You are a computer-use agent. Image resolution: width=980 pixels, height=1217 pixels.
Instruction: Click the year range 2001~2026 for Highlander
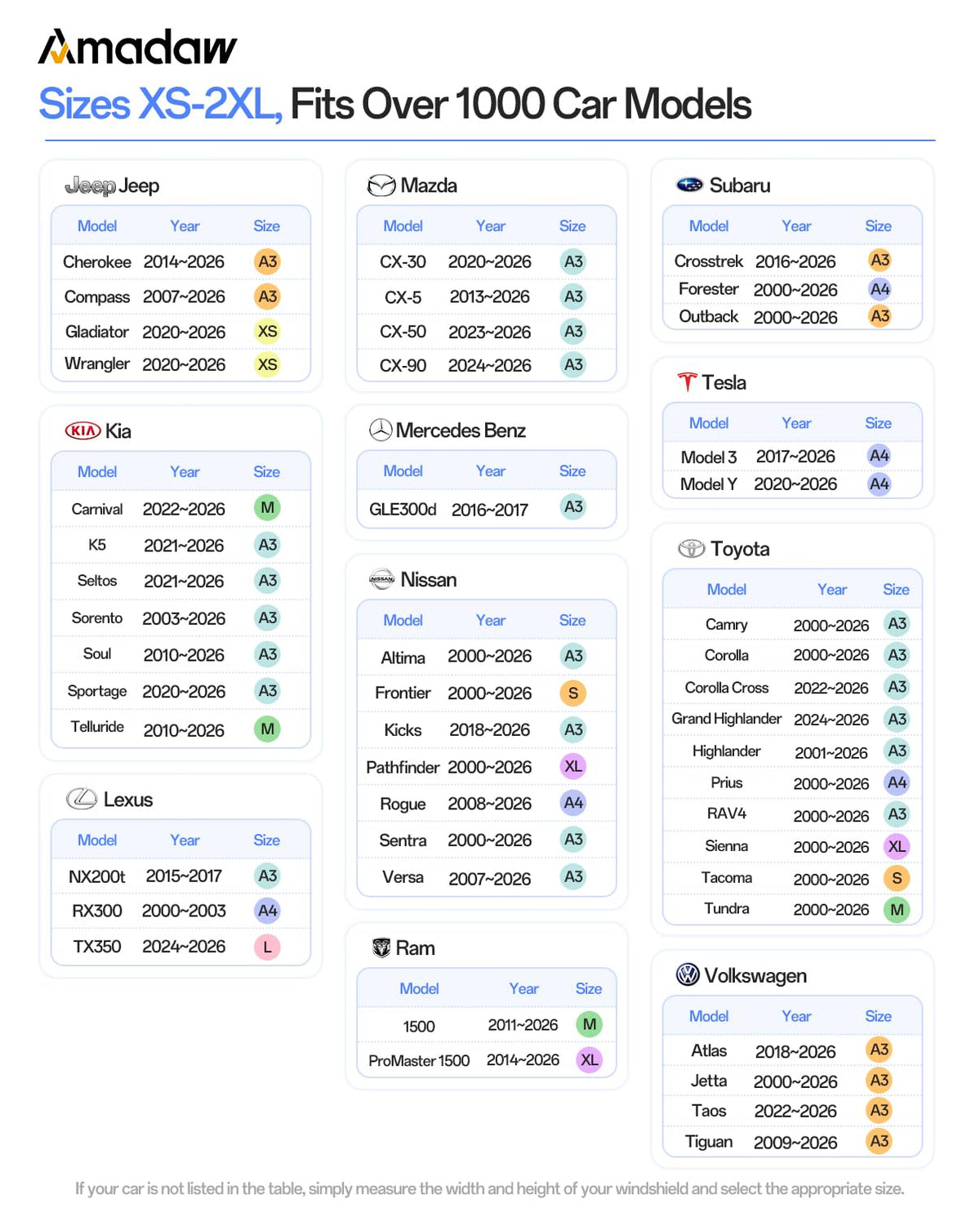click(831, 753)
